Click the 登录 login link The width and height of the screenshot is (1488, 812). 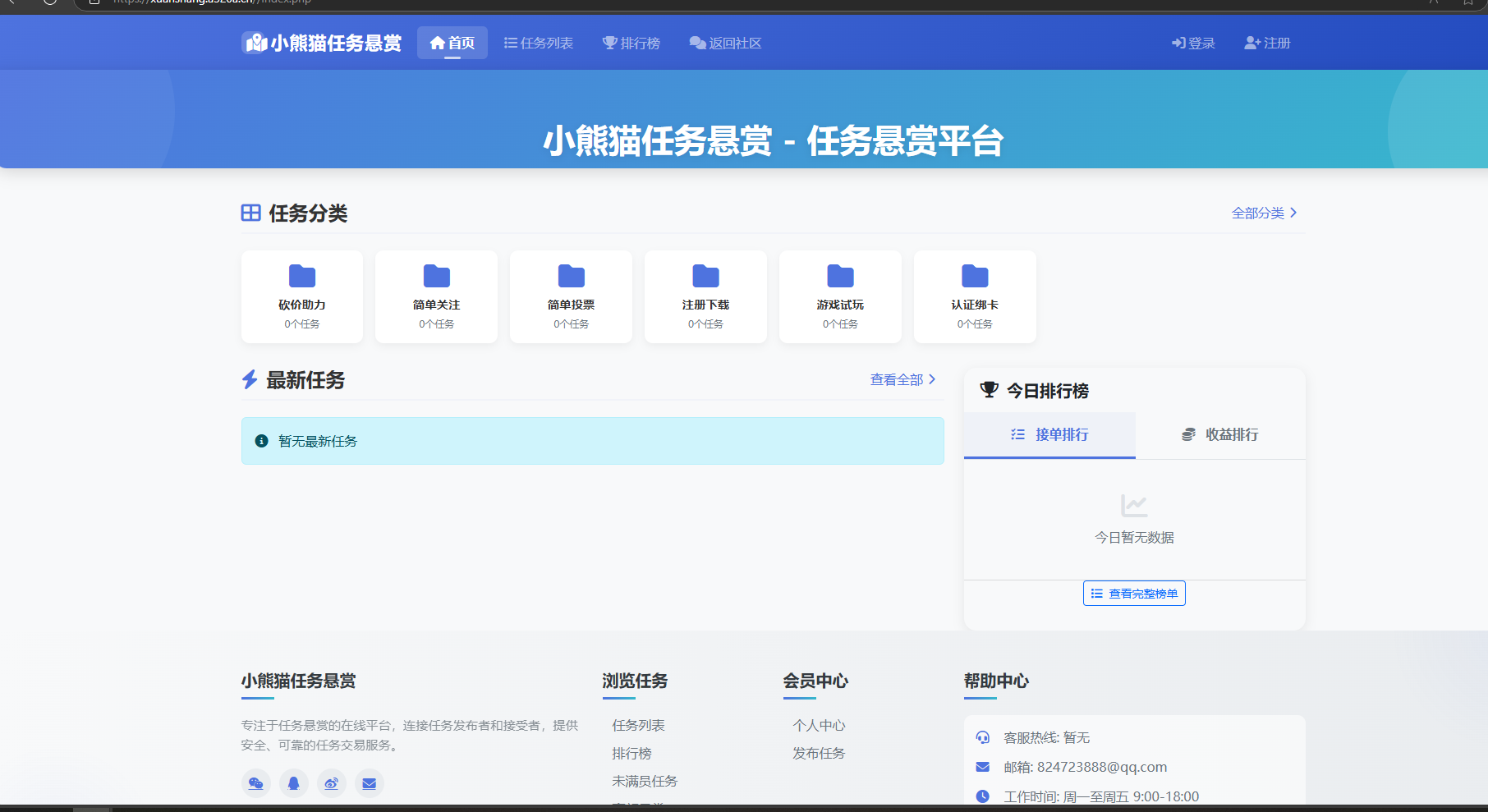click(1193, 43)
